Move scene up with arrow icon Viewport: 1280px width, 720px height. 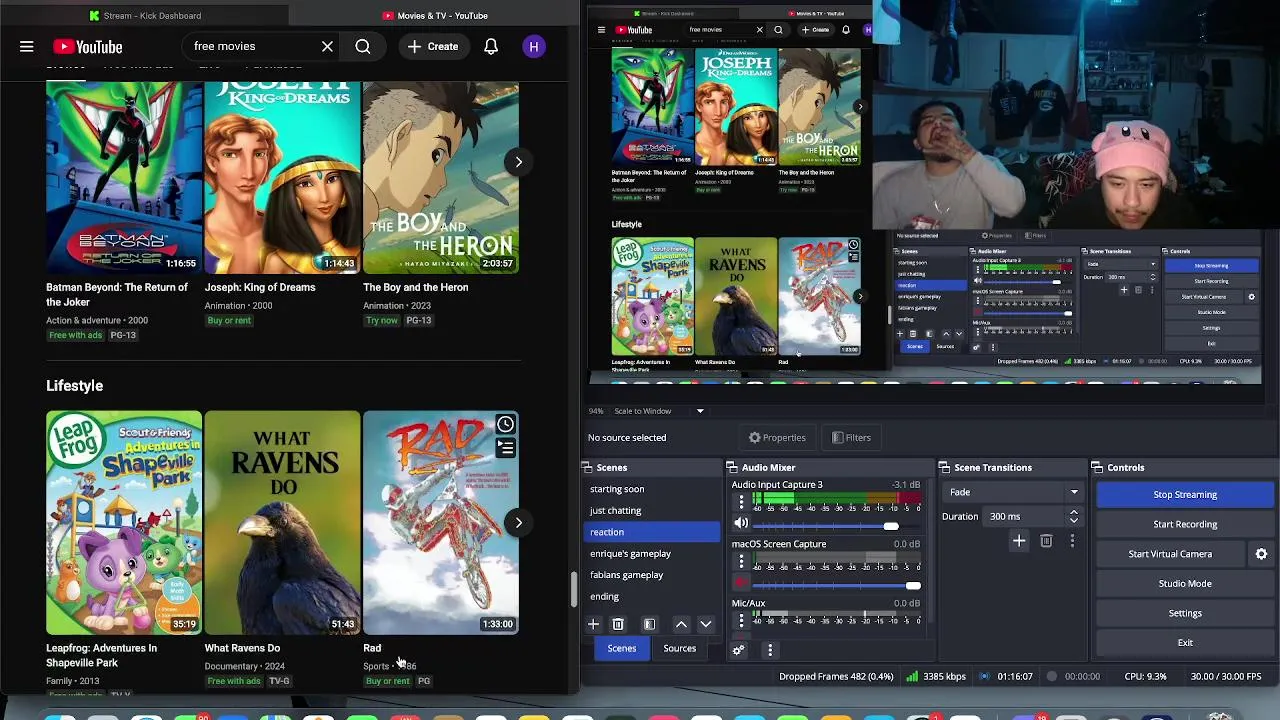[x=681, y=624]
